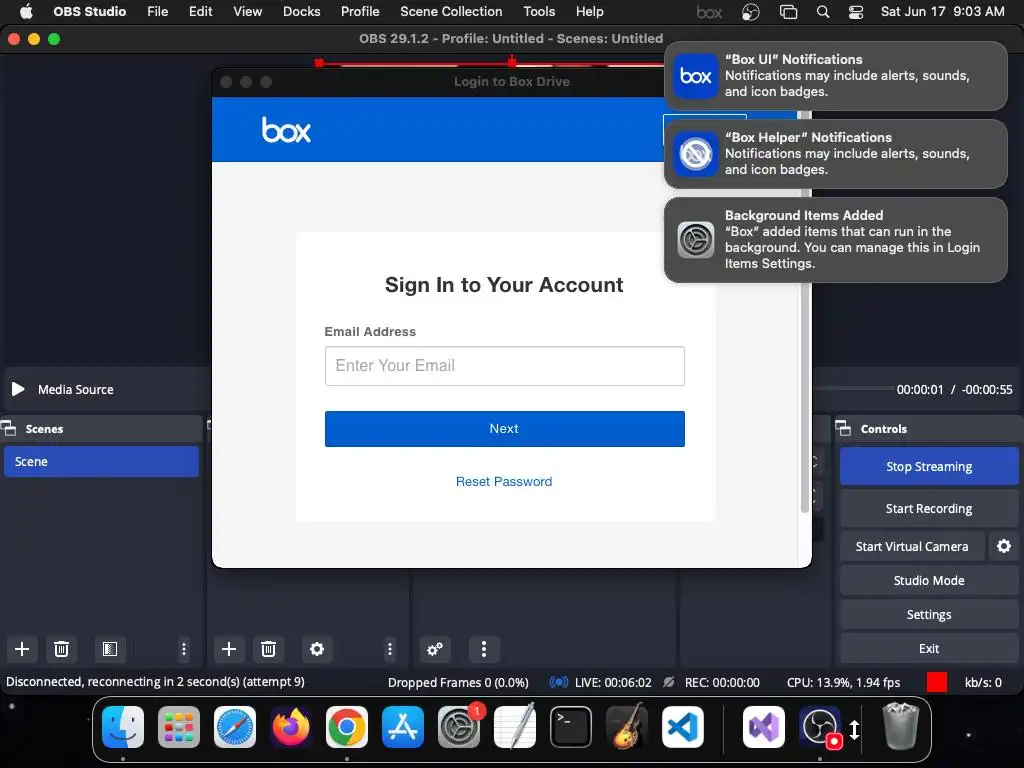
Task: Open Firefox from the Dock
Action: click(291, 727)
